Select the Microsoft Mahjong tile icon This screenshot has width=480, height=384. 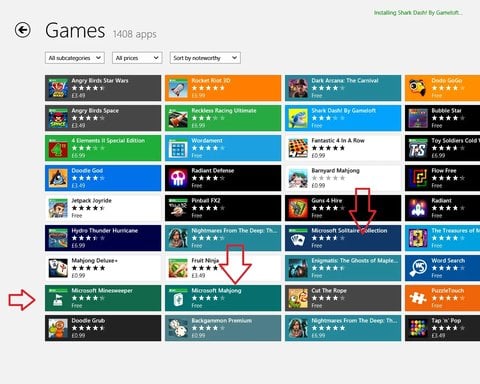[x=178, y=298]
